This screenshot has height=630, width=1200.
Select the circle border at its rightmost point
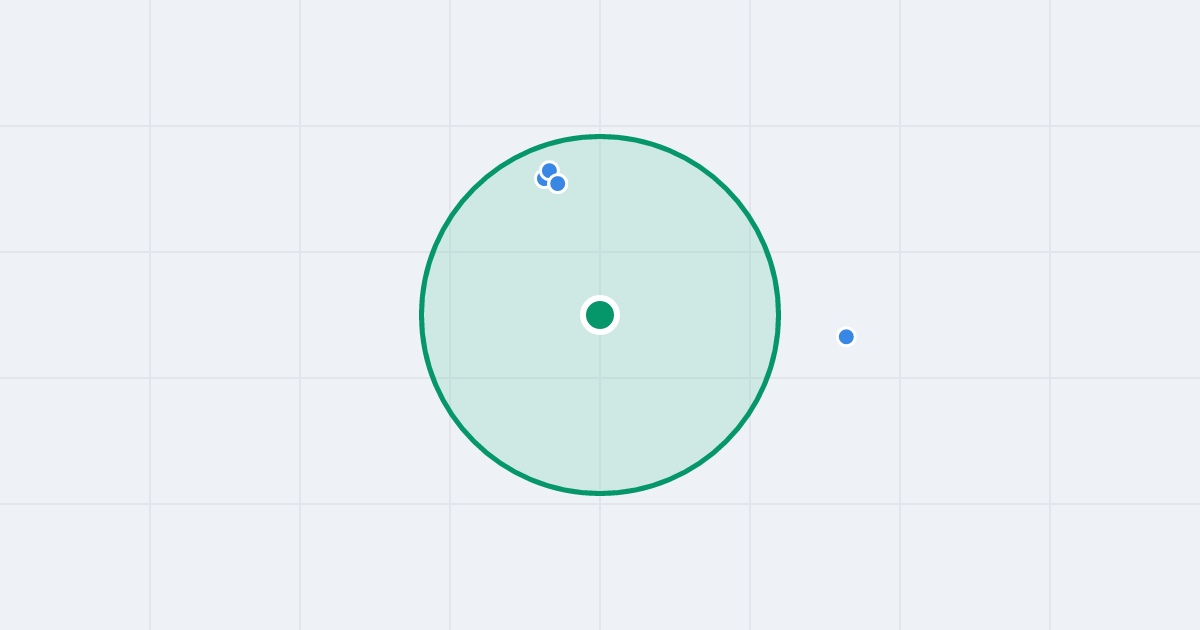pyautogui.click(x=779, y=315)
